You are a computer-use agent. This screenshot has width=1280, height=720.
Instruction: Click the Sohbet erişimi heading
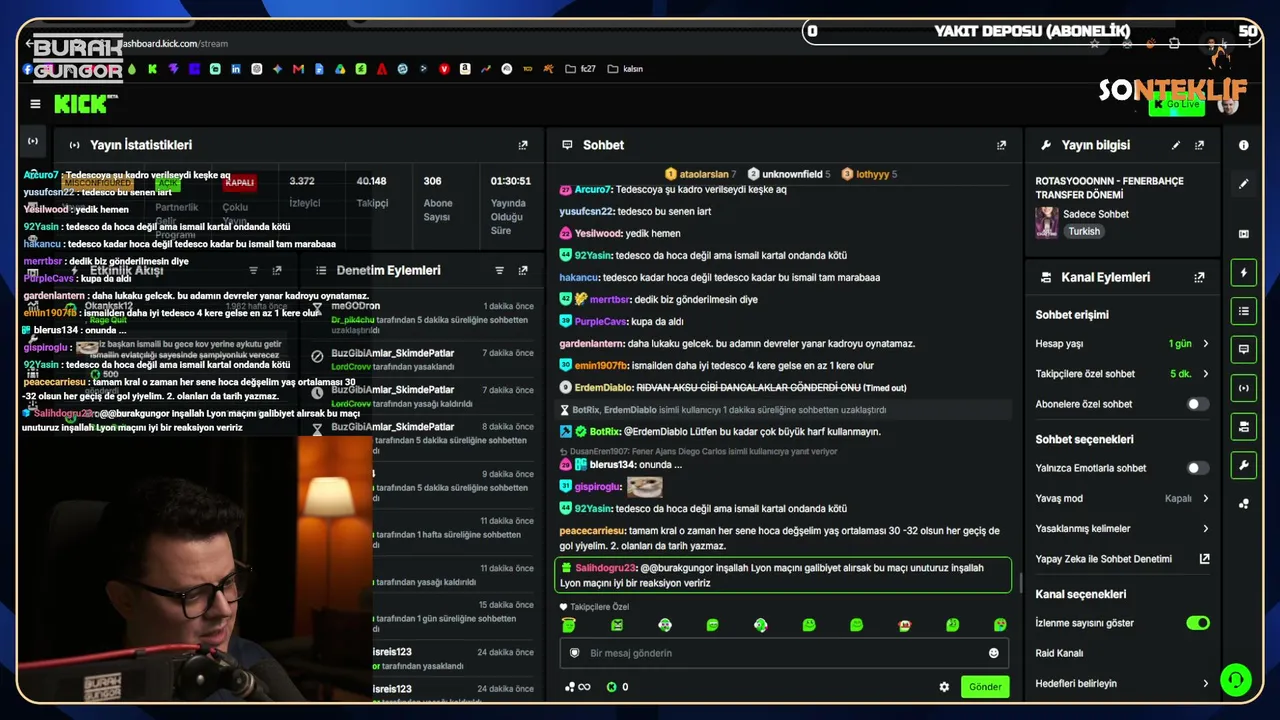point(1072,315)
